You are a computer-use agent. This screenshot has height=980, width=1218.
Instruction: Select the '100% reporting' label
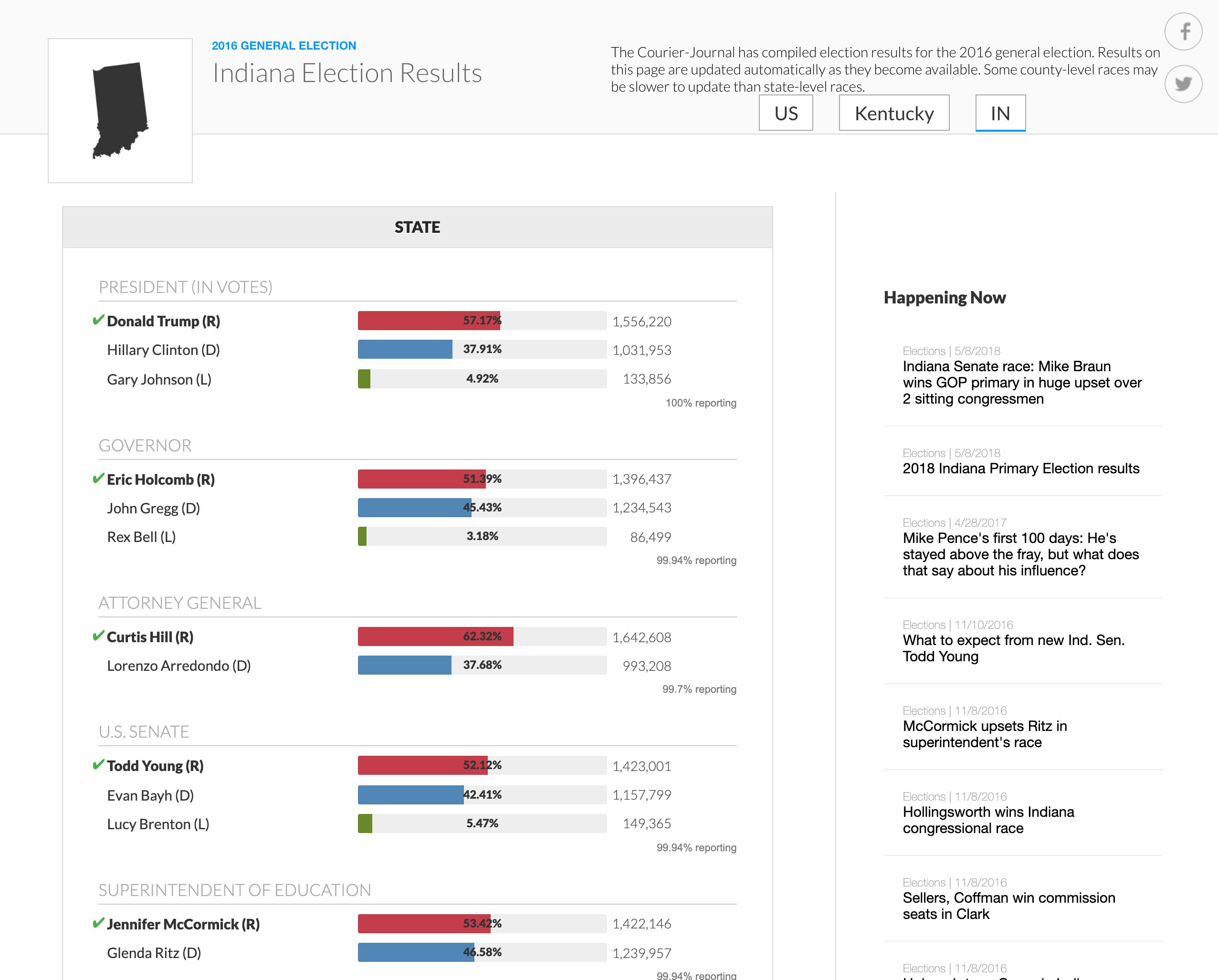701,403
